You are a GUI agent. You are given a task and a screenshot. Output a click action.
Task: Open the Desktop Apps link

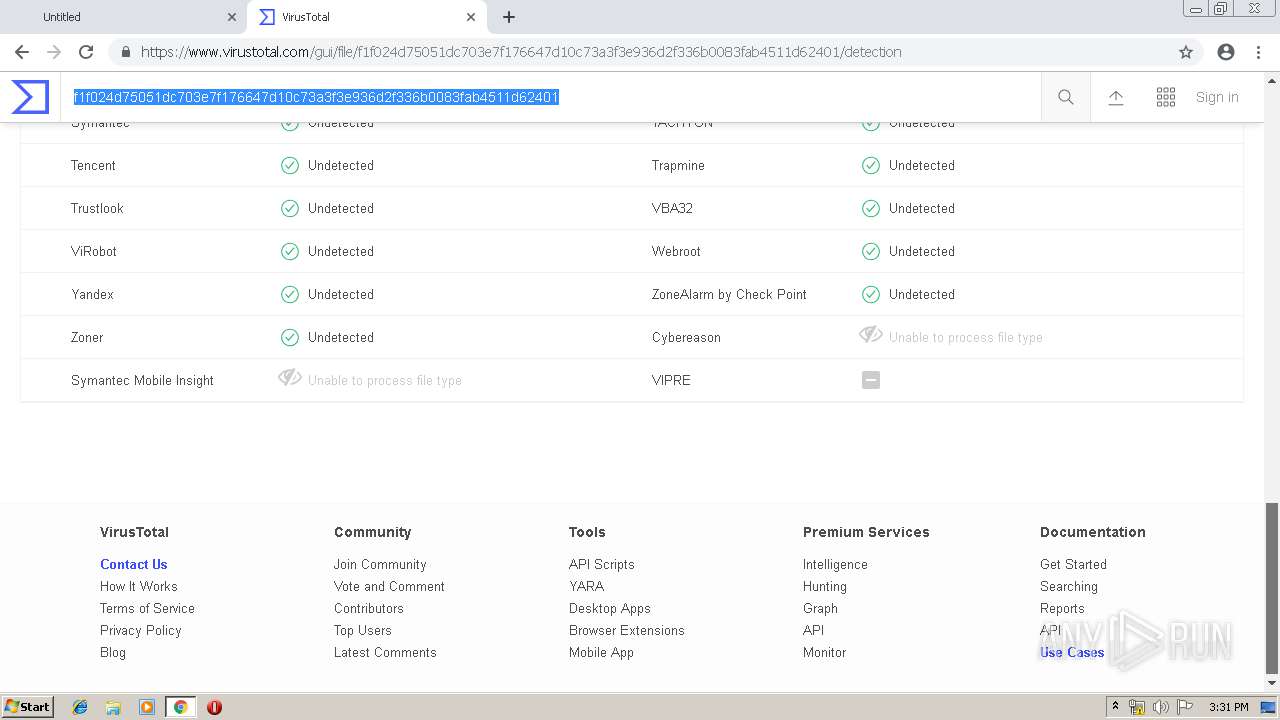610,608
